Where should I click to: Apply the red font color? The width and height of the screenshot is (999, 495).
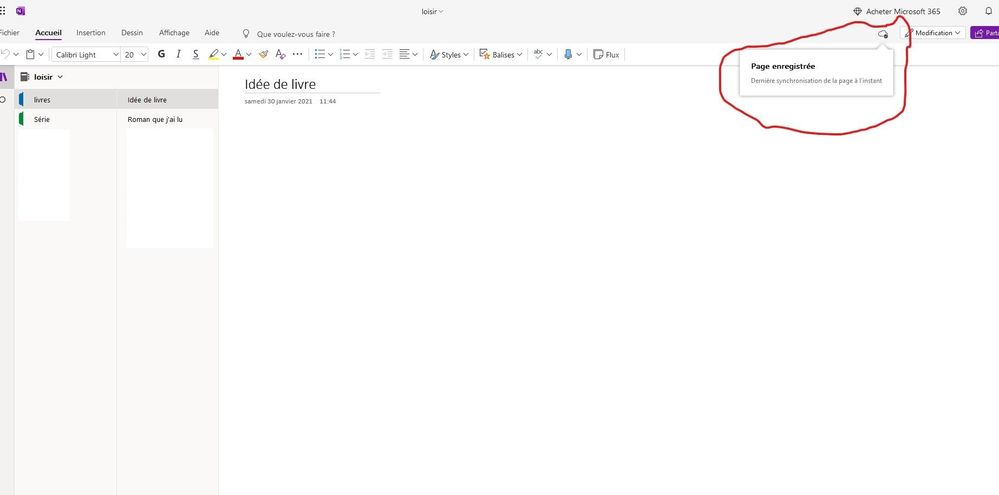click(238, 55)
